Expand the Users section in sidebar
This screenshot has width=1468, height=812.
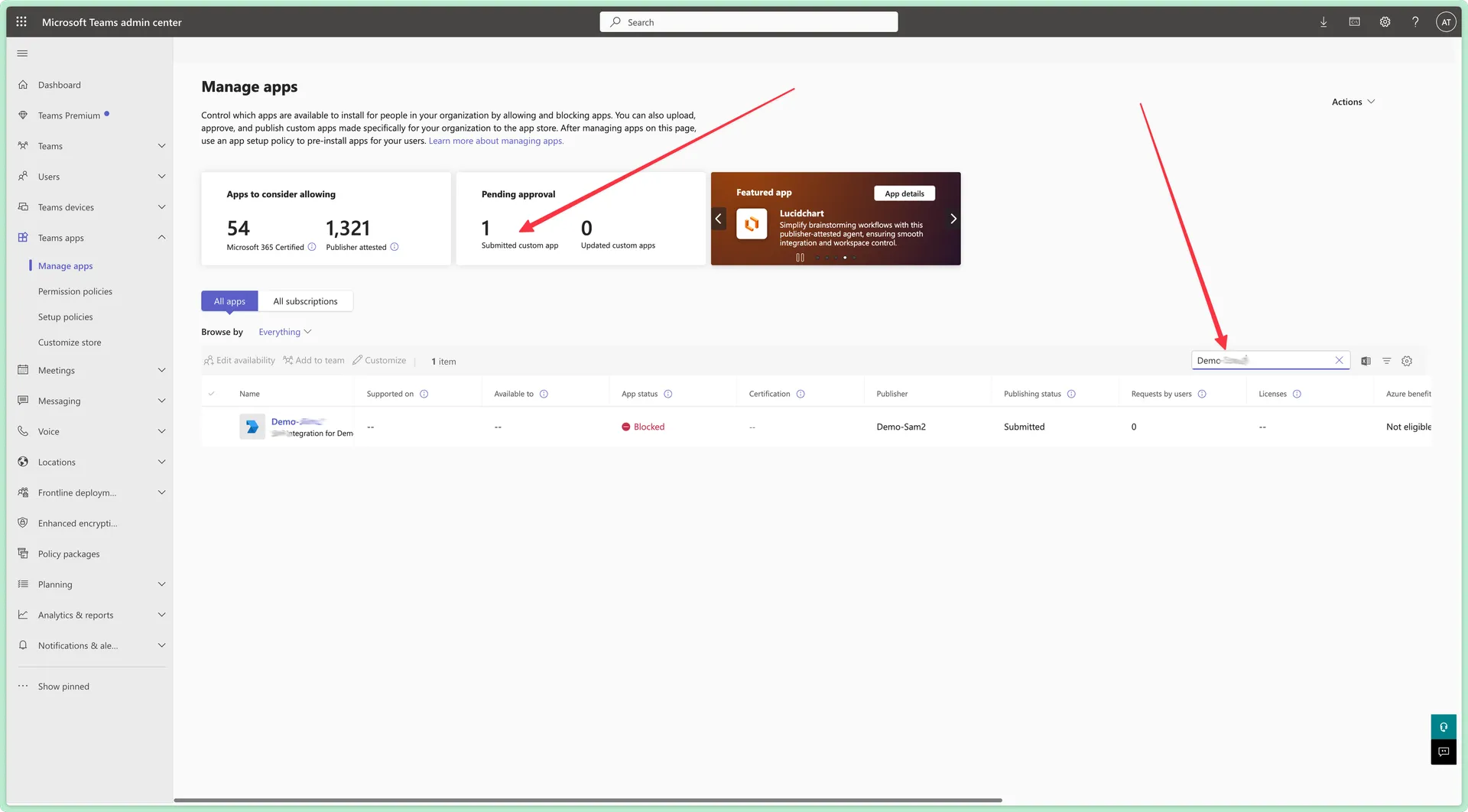click(x=161, y=177)
